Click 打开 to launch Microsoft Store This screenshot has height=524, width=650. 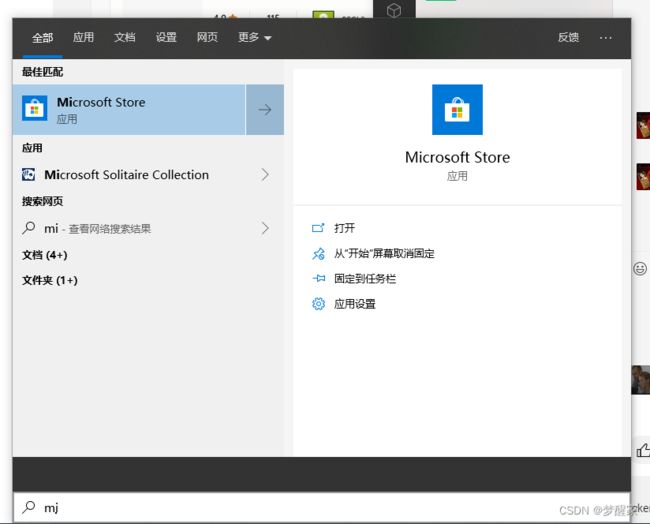pos(344,228)
